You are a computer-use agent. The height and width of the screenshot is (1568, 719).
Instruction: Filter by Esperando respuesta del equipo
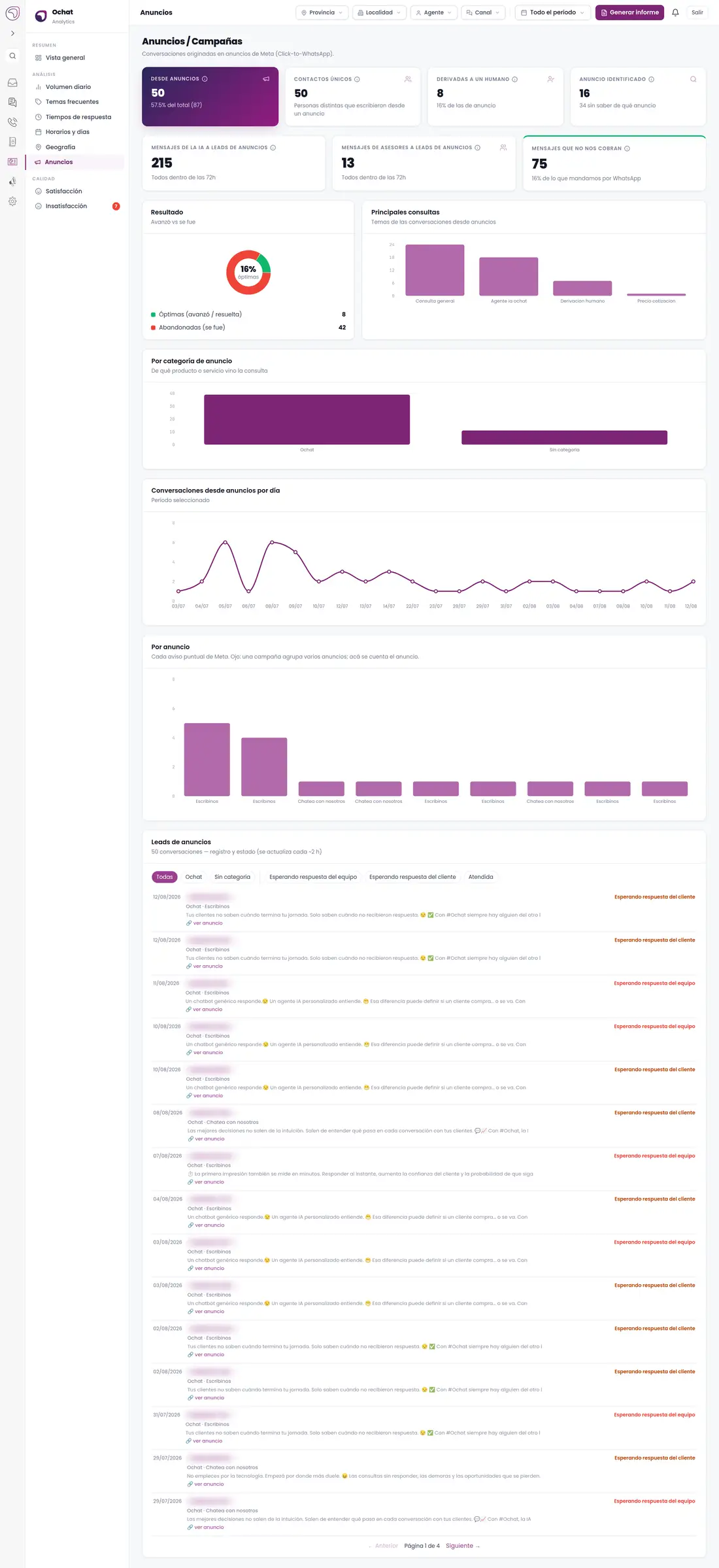pos(313,877)
